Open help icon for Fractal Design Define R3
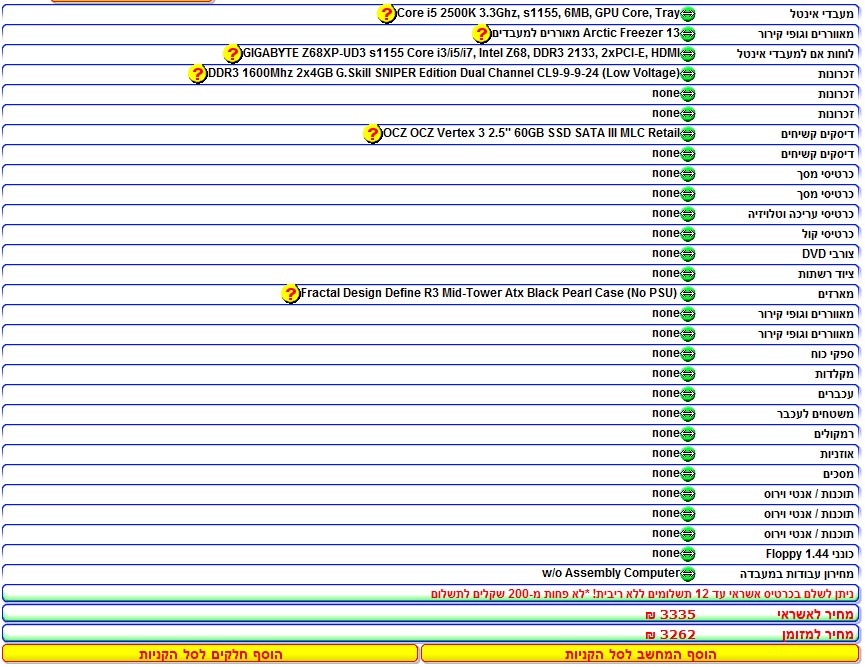Screen dimensions: 865x667 (290, 294)
